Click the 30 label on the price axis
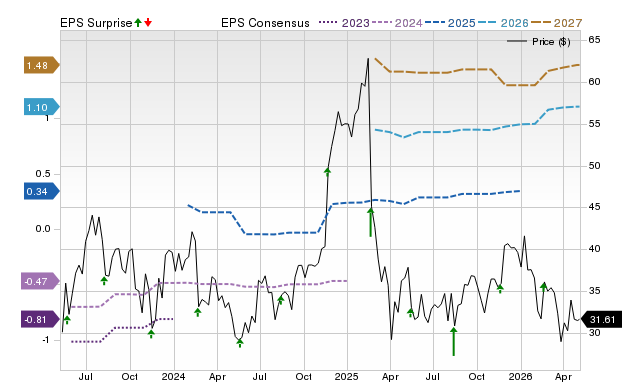 pos(594,333)
